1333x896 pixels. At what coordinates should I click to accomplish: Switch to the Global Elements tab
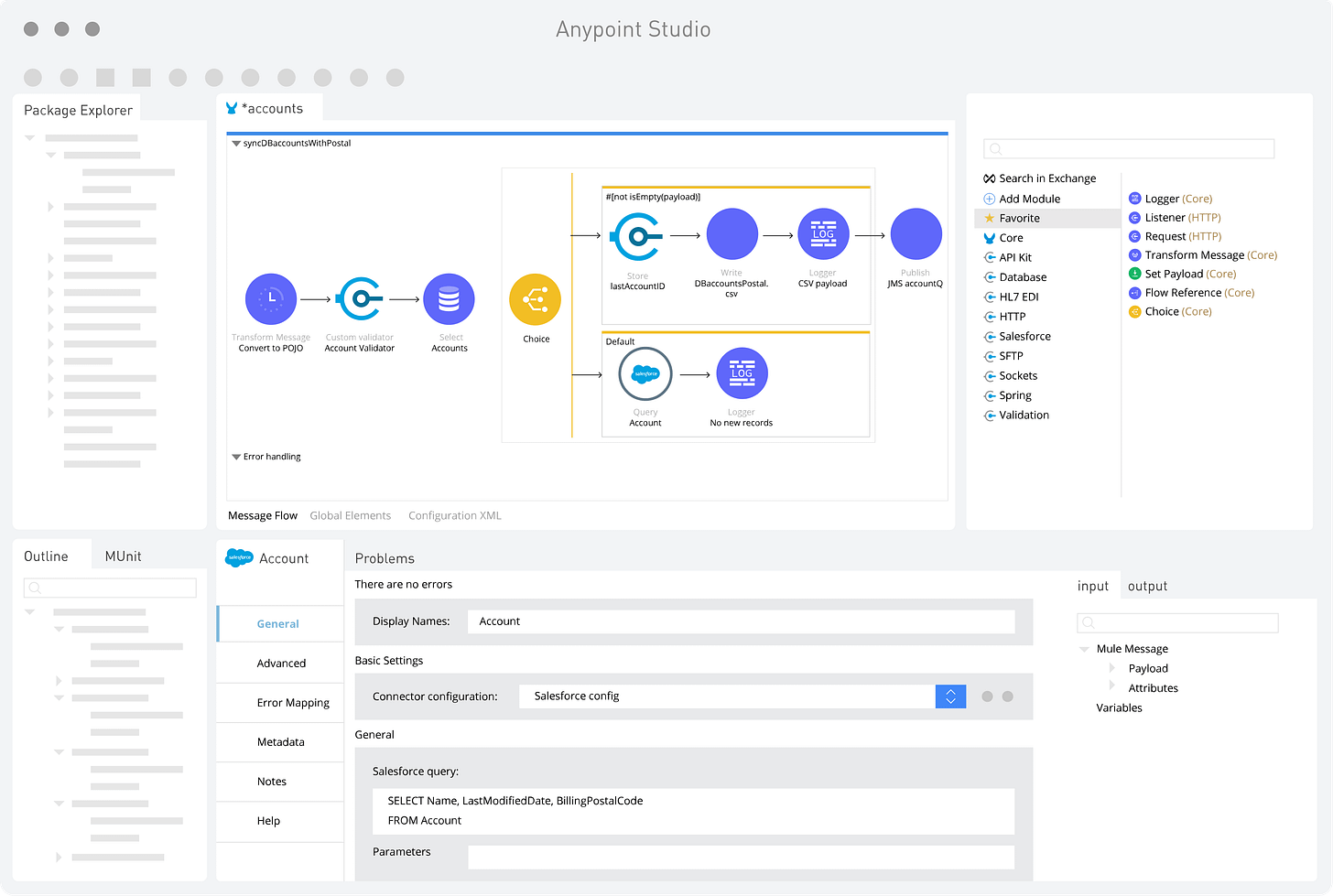click(351, 515)
